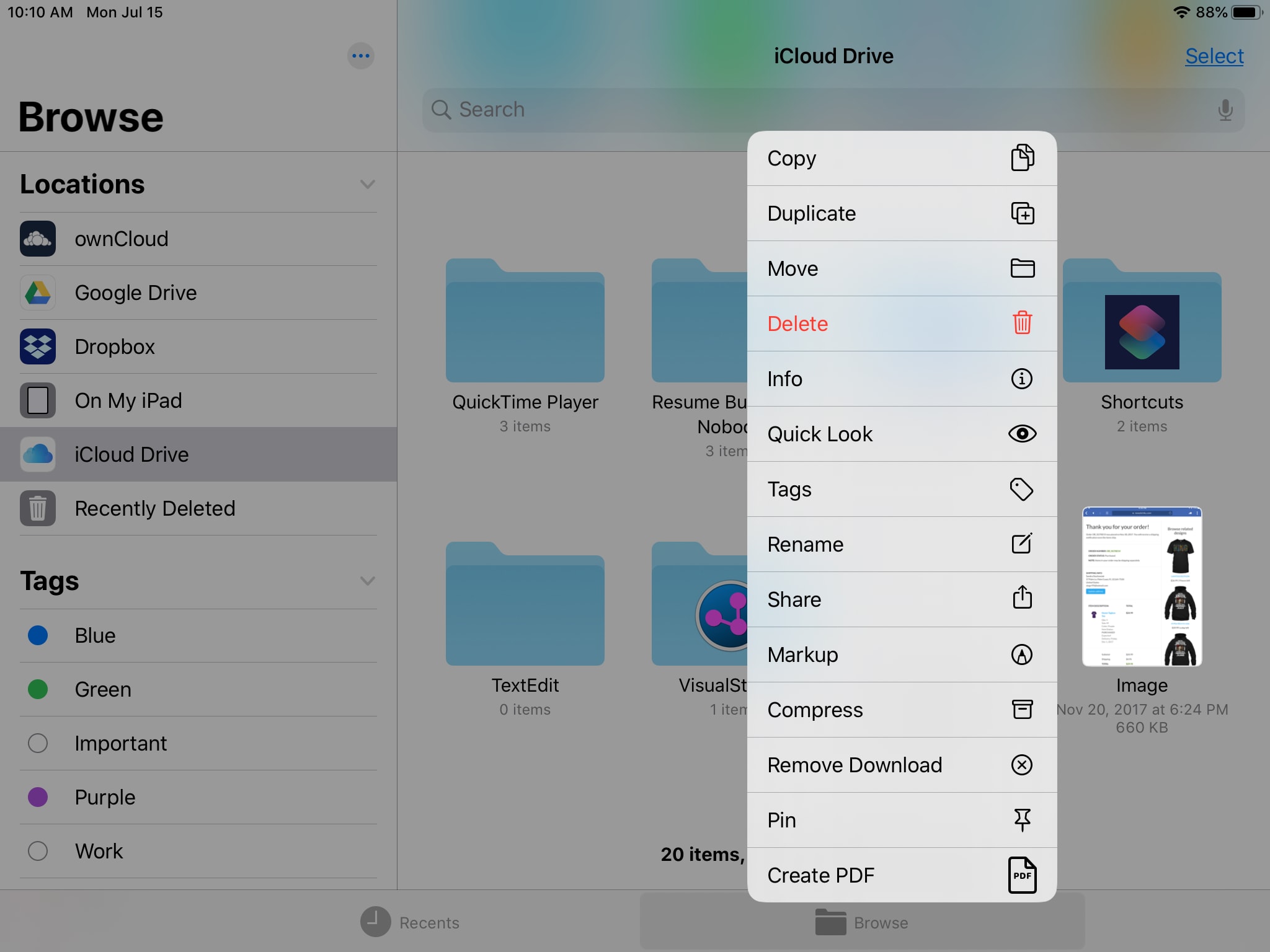Open the ownCloud location
The width and height of the screenshot is (1270, 952).
point(198,239)
